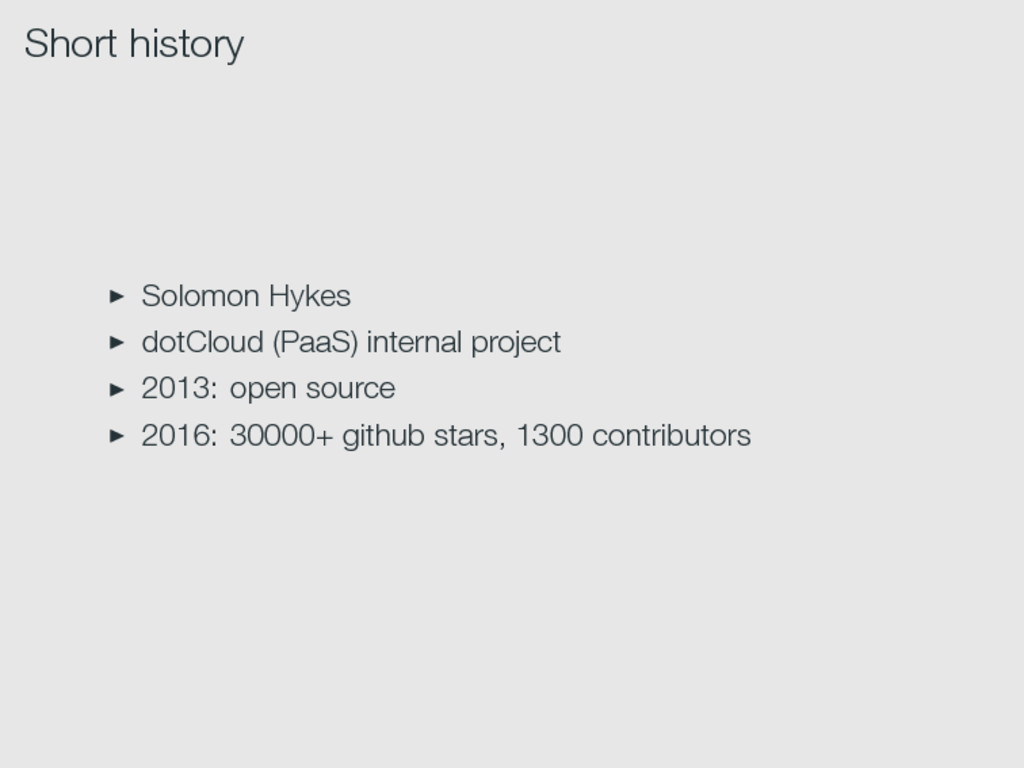
Task: Click the open source text
Action: pyautogui.click(x=312, y=390)
